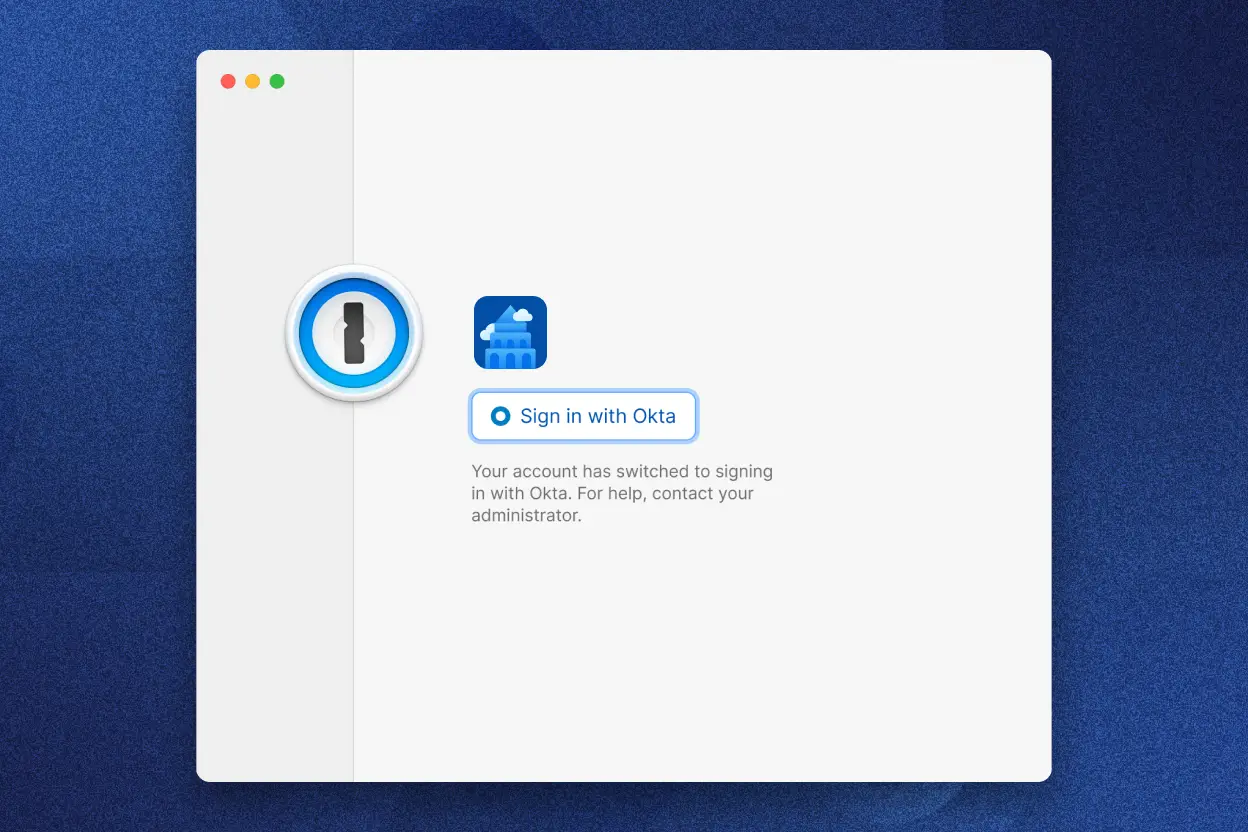Click the yellow minimize control
The width and height of the screenshot is (1248, 832).
pyautogui.click(x=252, y=81)
